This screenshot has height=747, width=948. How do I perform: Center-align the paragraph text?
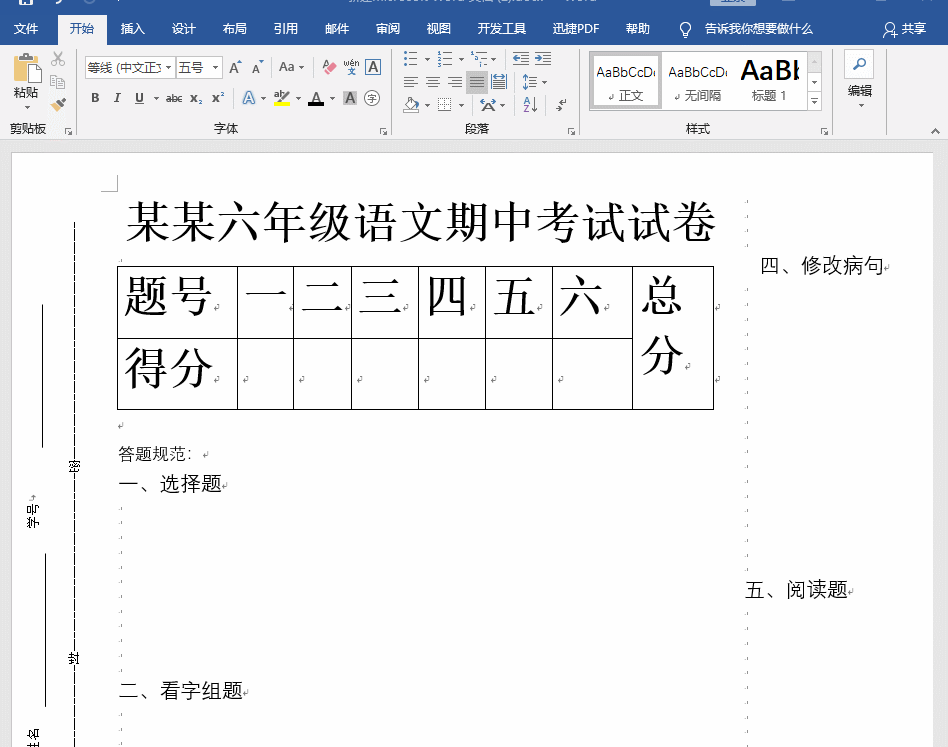[433, 82]
